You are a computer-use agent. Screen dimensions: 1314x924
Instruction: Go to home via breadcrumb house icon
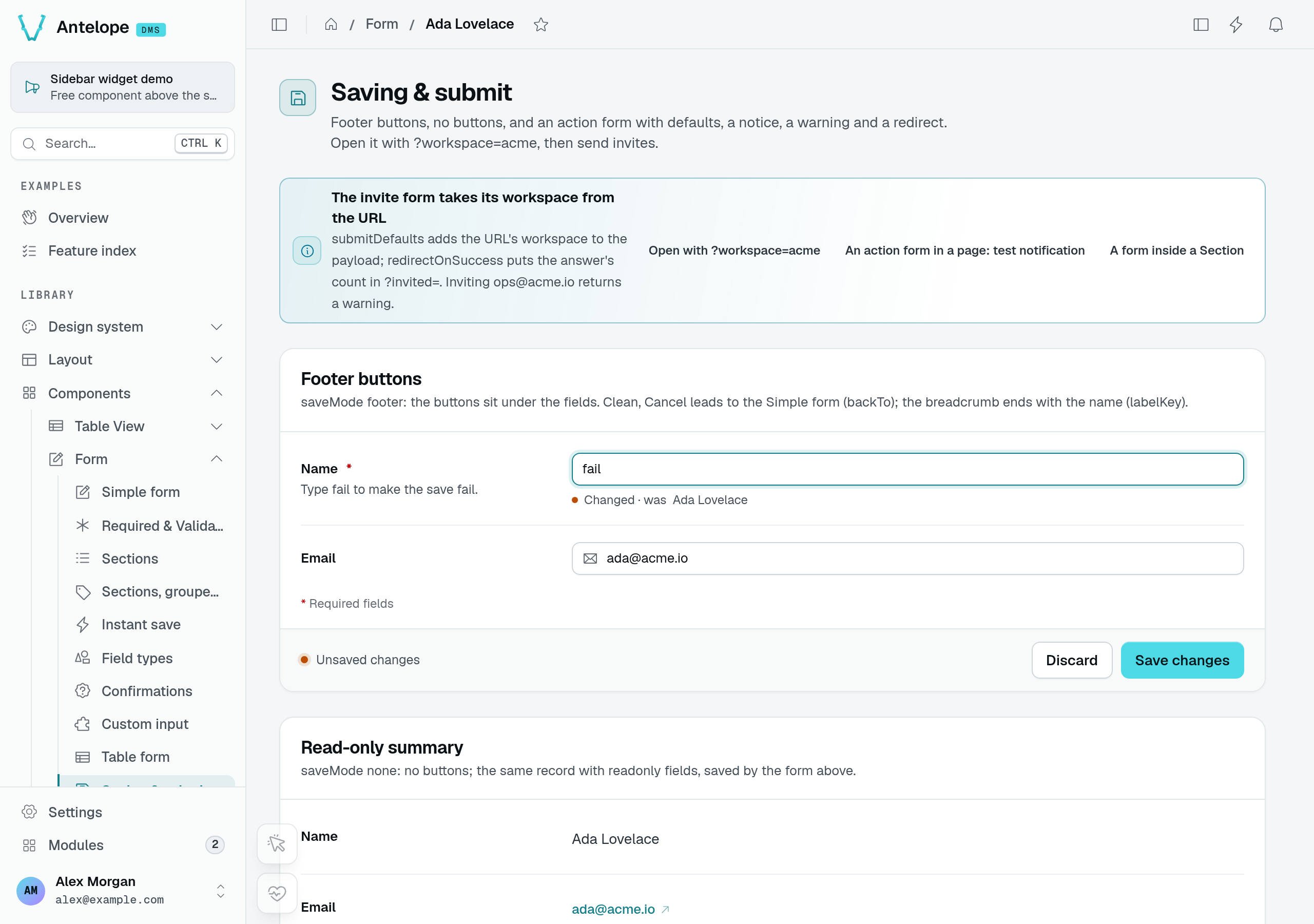point(331,25)
